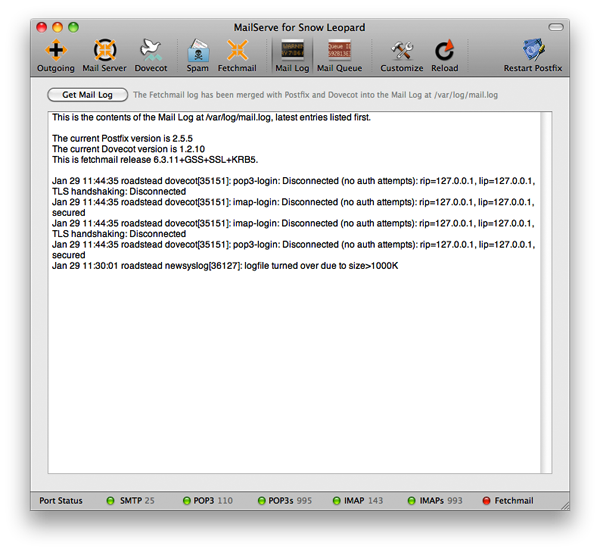Viewport: 600px width, 552px height.
Task: Click the red Fetchmail status light
Action: click(487, 500)
